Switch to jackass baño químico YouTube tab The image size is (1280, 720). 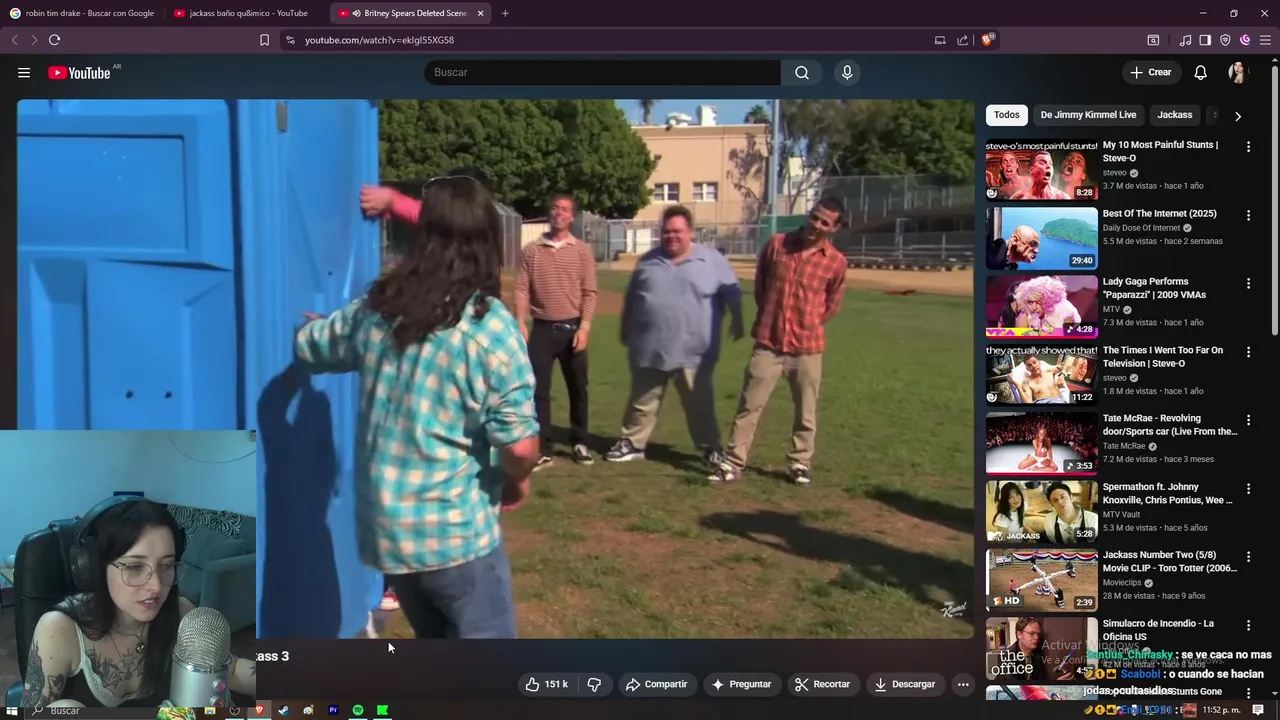pos(245,13)
